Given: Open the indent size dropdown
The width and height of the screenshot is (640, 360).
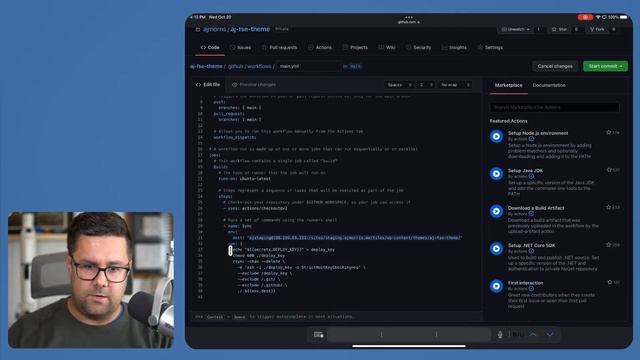Looking at the screenshot, I should click(x=426, y=85).
